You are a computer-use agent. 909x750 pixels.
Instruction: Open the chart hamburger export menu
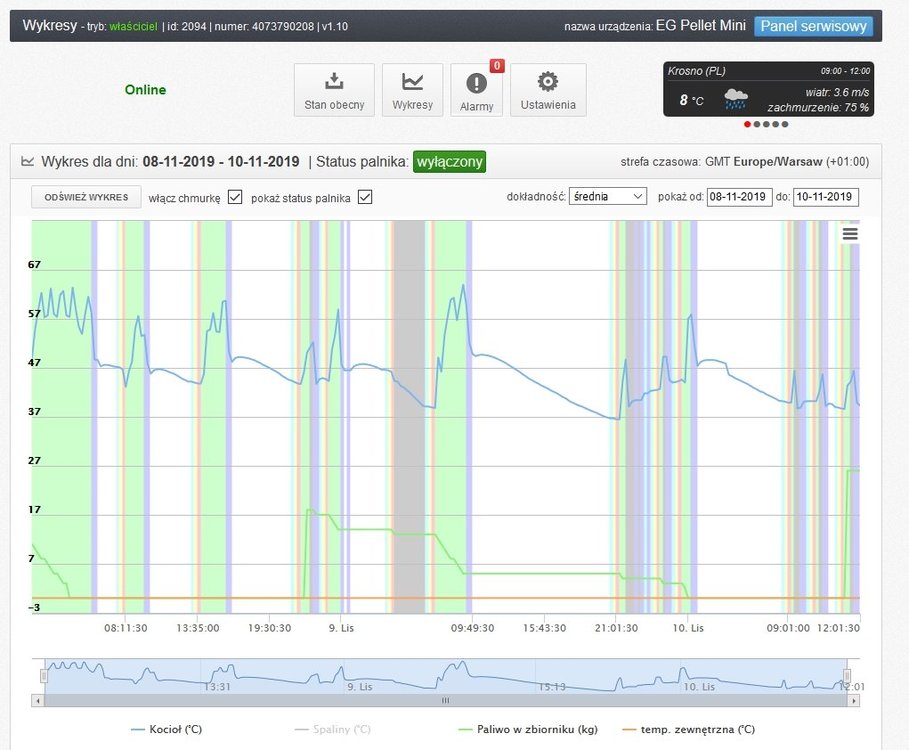click(x=850, y=234)
